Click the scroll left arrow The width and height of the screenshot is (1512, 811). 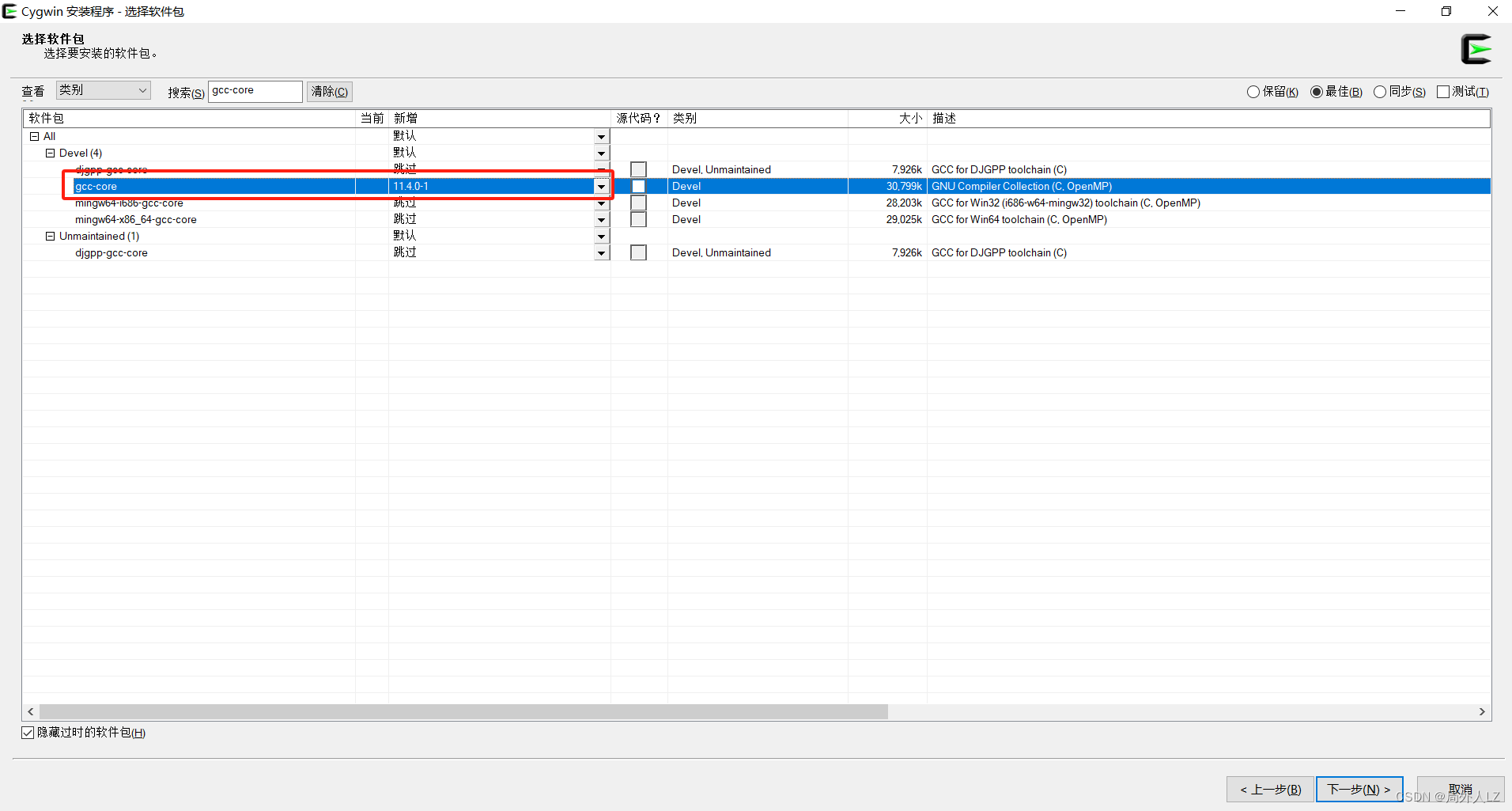tap(31, 712)
